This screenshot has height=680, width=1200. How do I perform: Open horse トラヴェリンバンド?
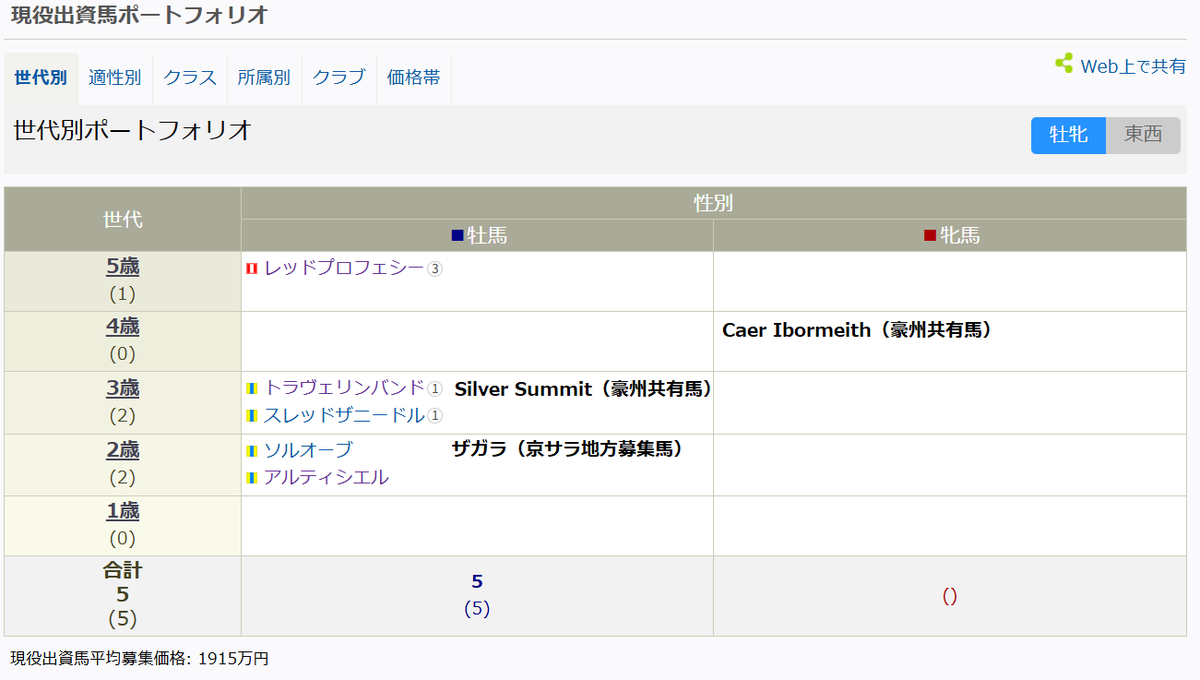pyautogui.click(x=344, y=388)
